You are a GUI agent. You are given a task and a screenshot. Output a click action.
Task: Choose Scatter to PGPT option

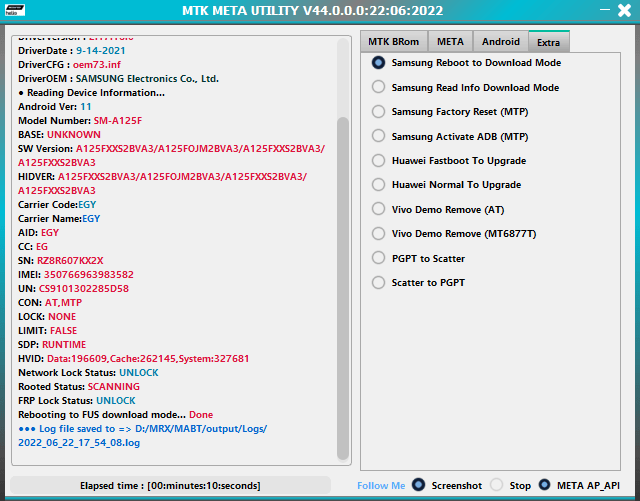[x=418, y=283]
